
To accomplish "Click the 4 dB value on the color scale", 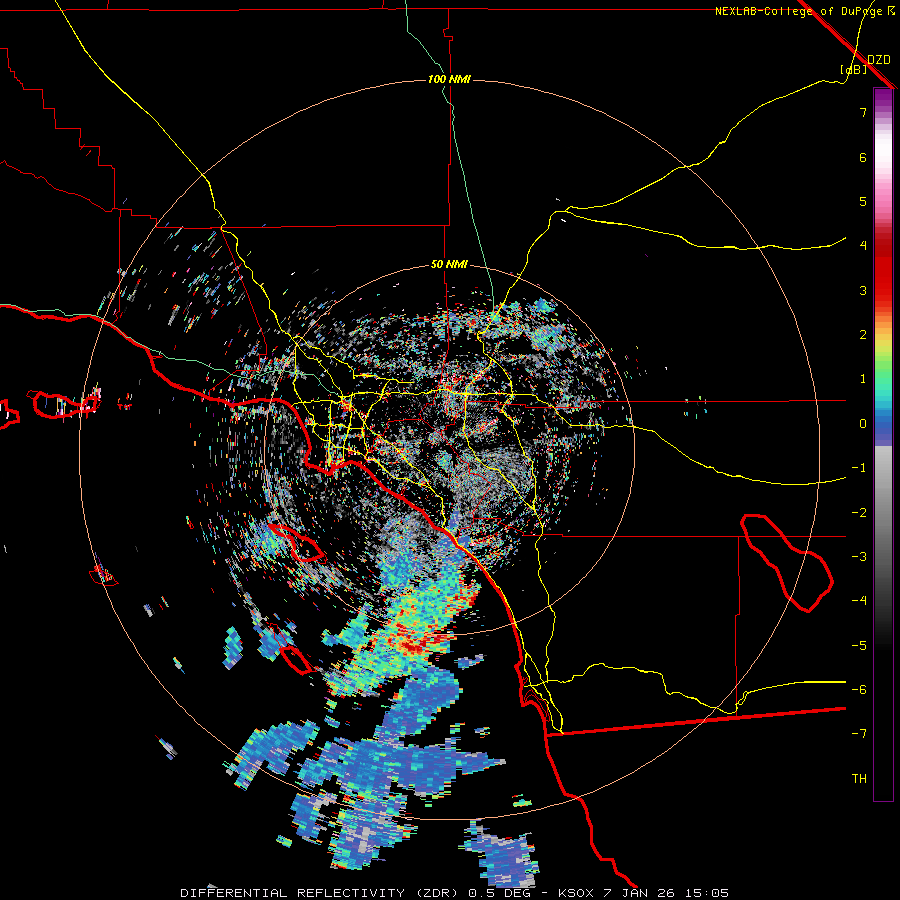I will 863,246.
